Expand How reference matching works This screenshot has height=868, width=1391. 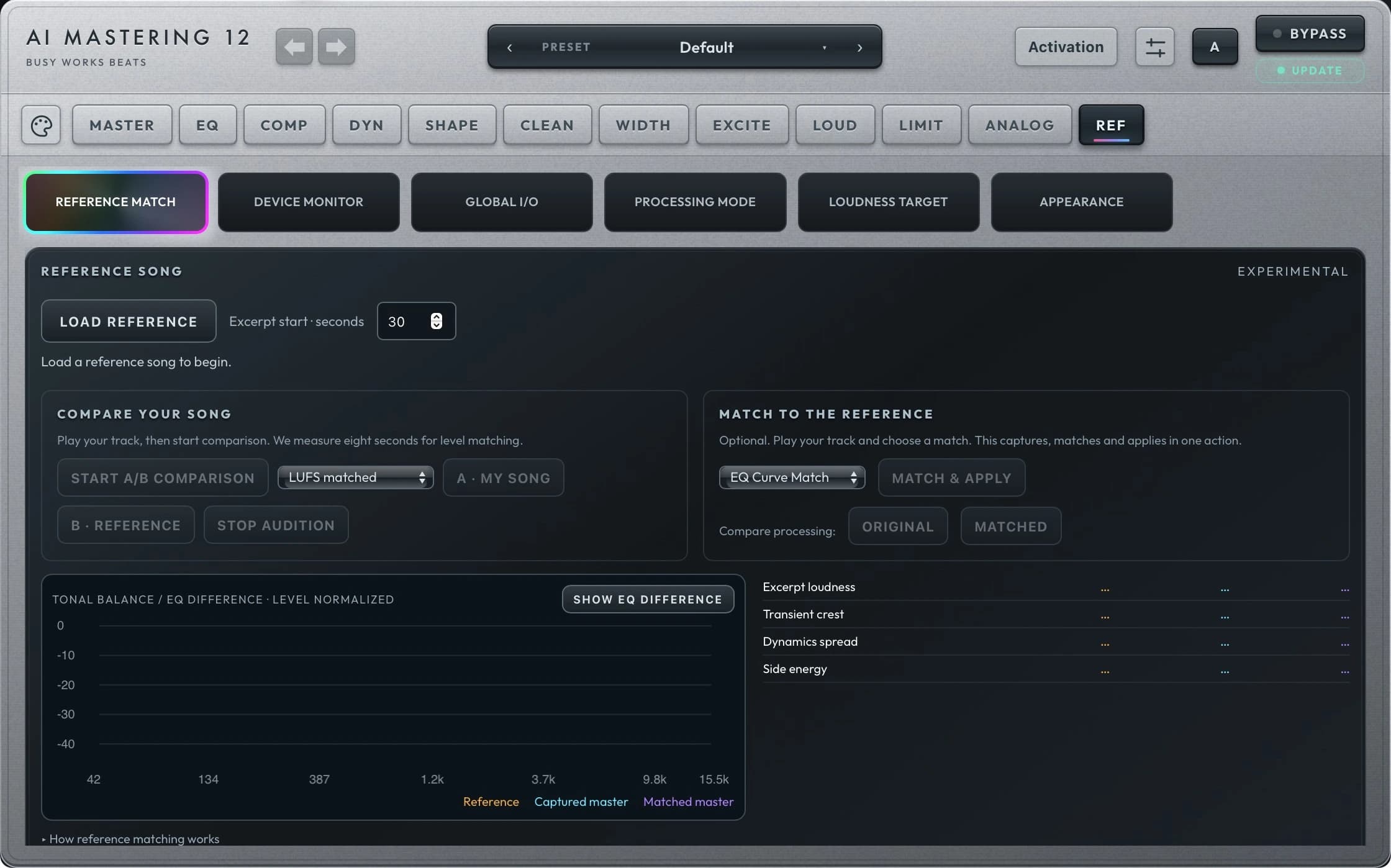pos(130,839)
